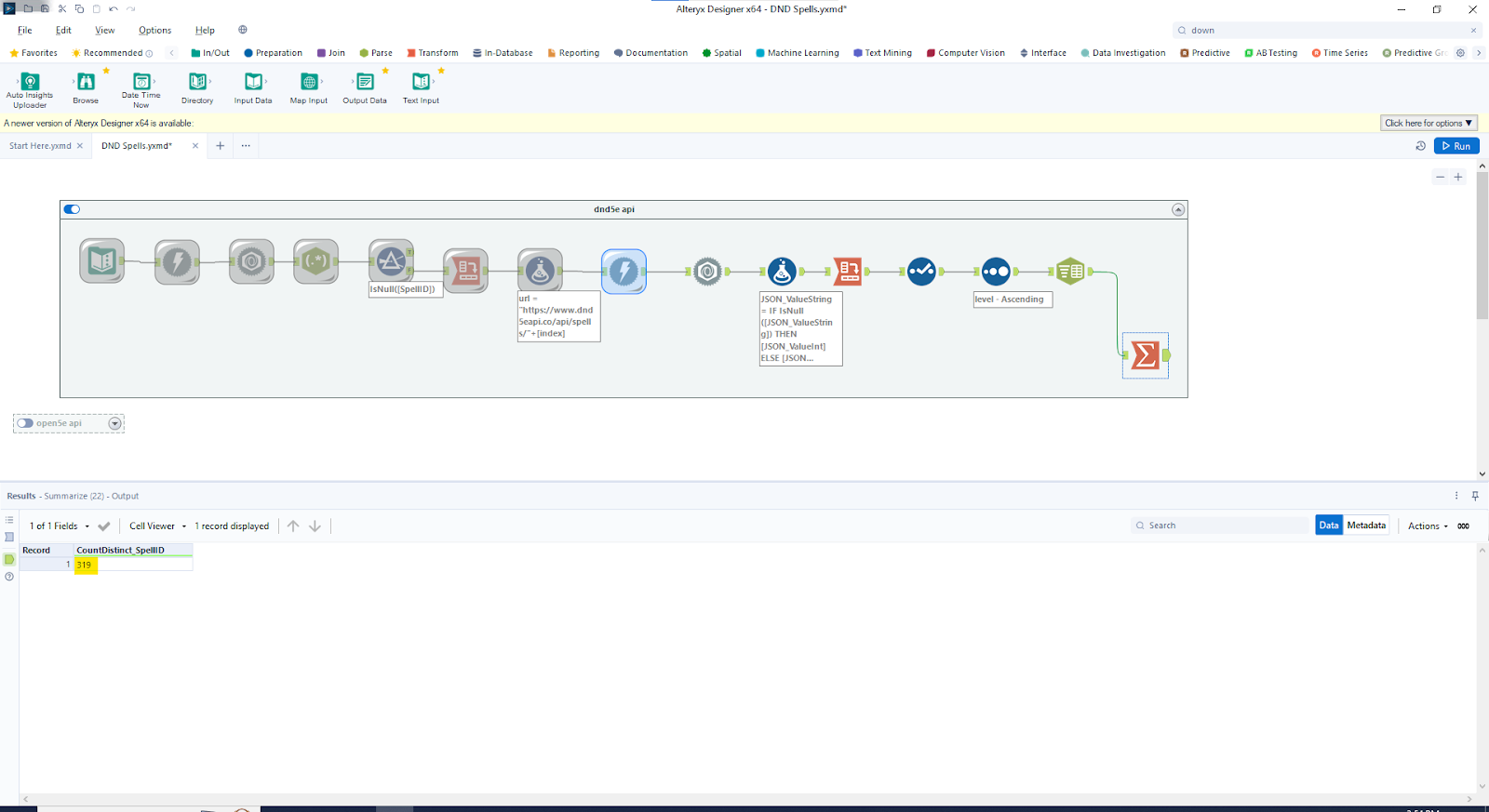Click the Summarize tool on canvas
This screenshot has width=1489, height=812.
point(1146,355)
